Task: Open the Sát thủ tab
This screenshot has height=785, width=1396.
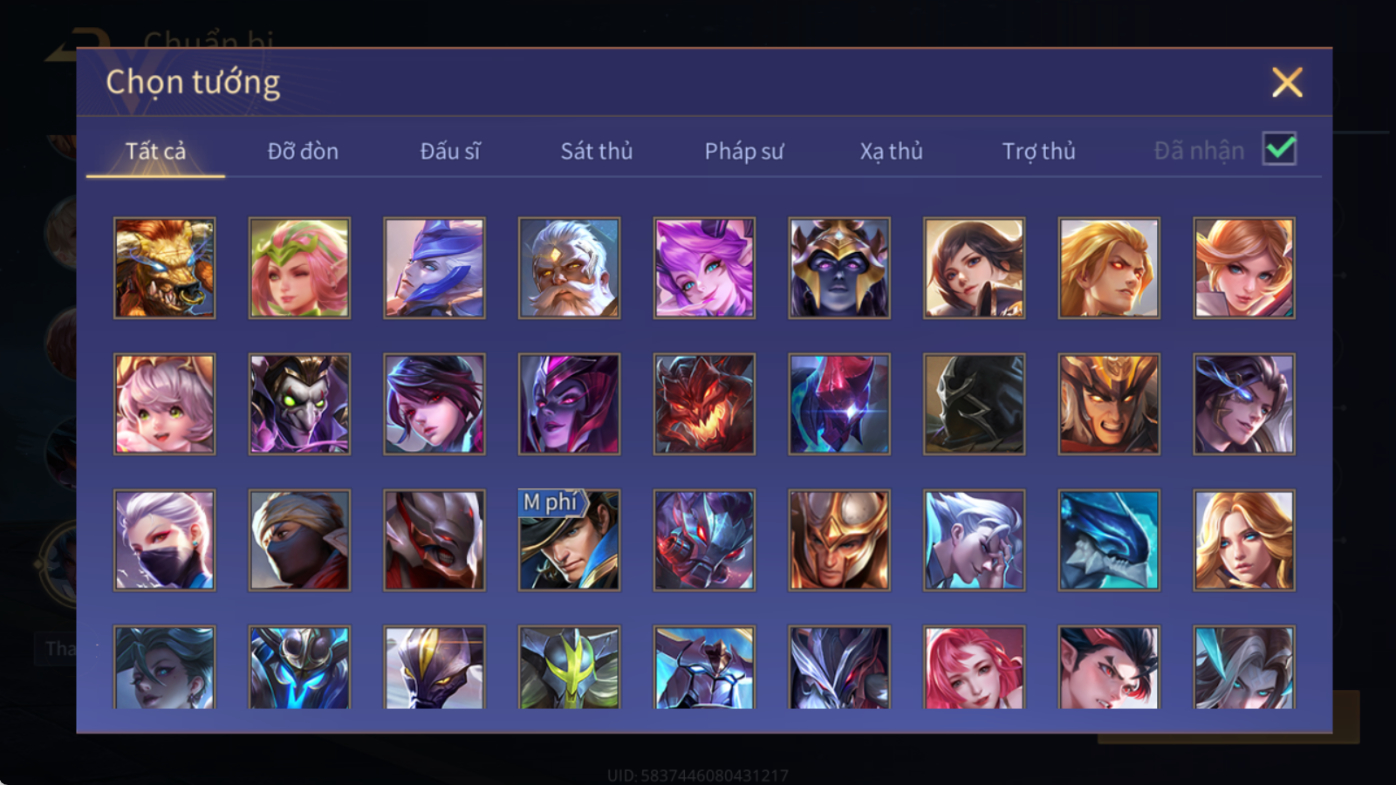Action: (596, 151)
